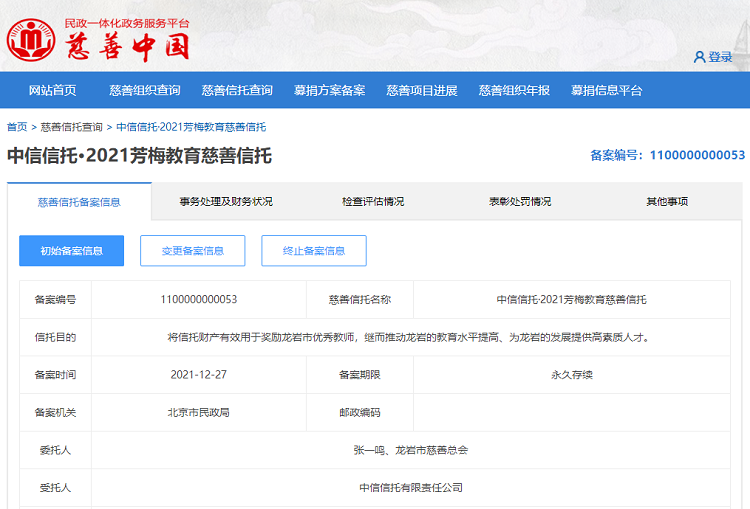Navigate to 慈善项目进展 page
Viewport: 750px width, 509px height.
[422, 90]
